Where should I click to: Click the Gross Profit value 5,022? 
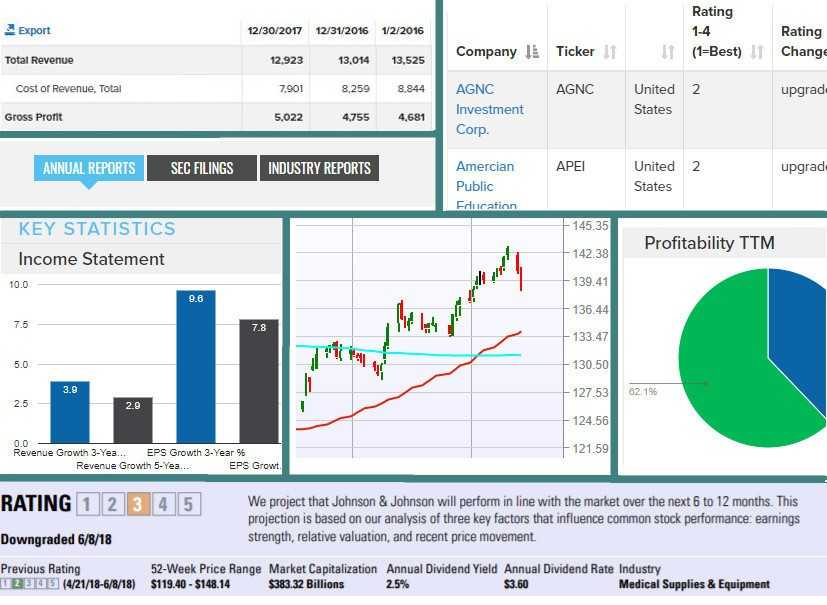(289, 117)
